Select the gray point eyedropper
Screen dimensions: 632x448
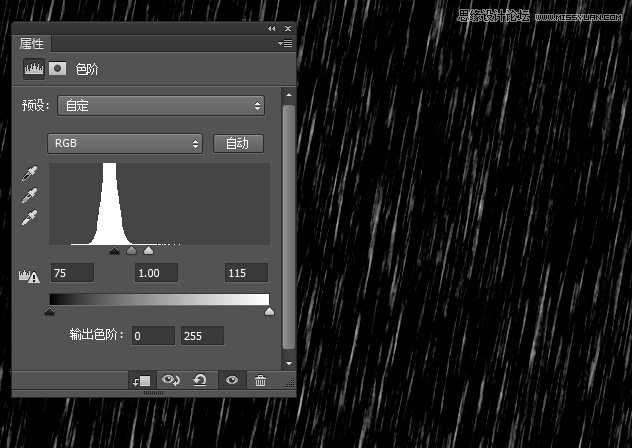(x=29, y=195)
